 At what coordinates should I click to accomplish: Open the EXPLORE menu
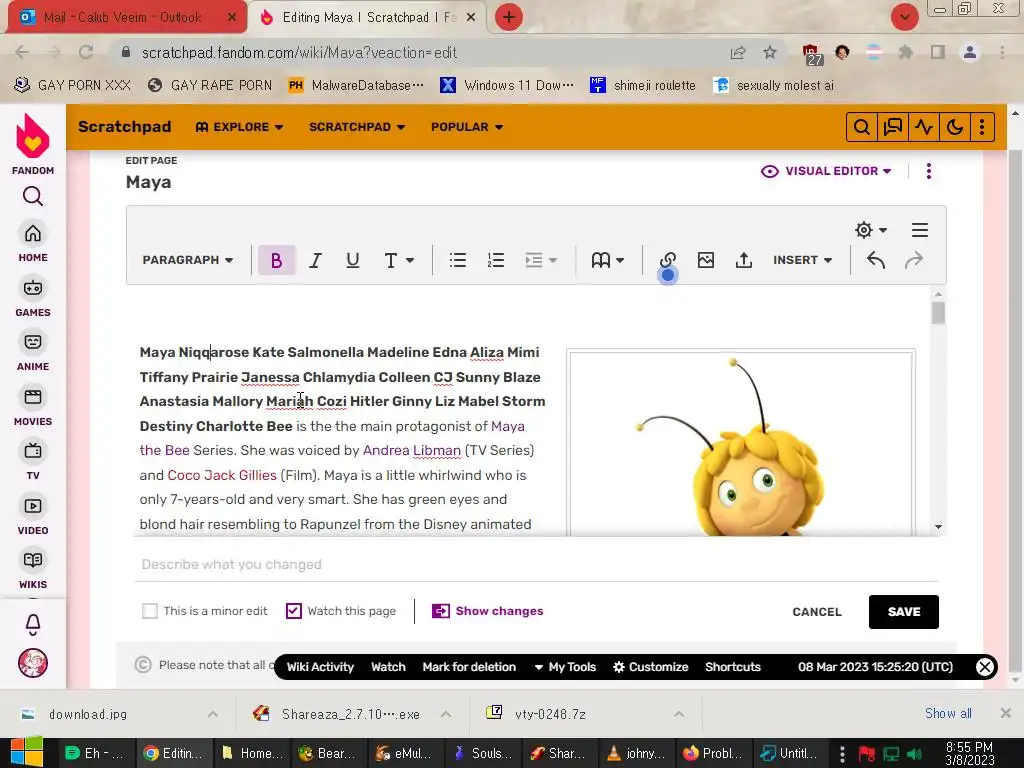pyautogui.click(x=240, y=127)
